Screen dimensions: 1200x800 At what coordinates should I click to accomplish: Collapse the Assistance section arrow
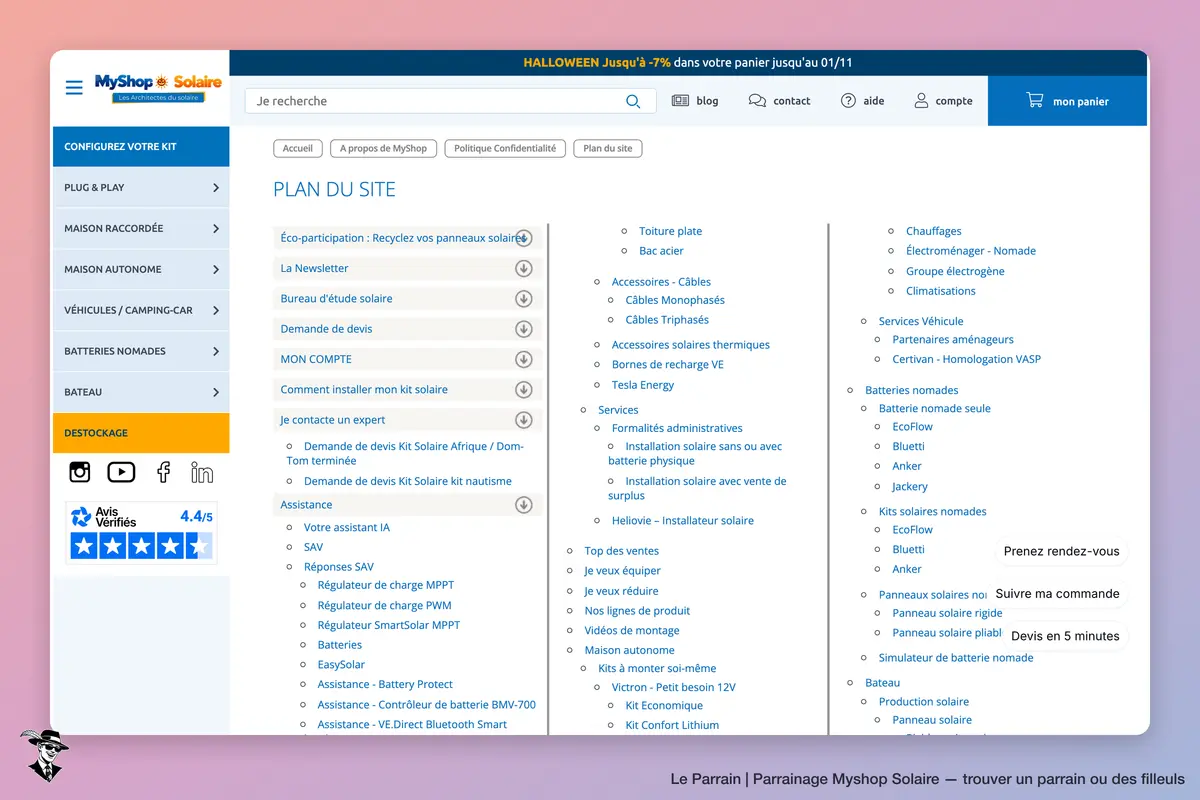pos(523,505)
